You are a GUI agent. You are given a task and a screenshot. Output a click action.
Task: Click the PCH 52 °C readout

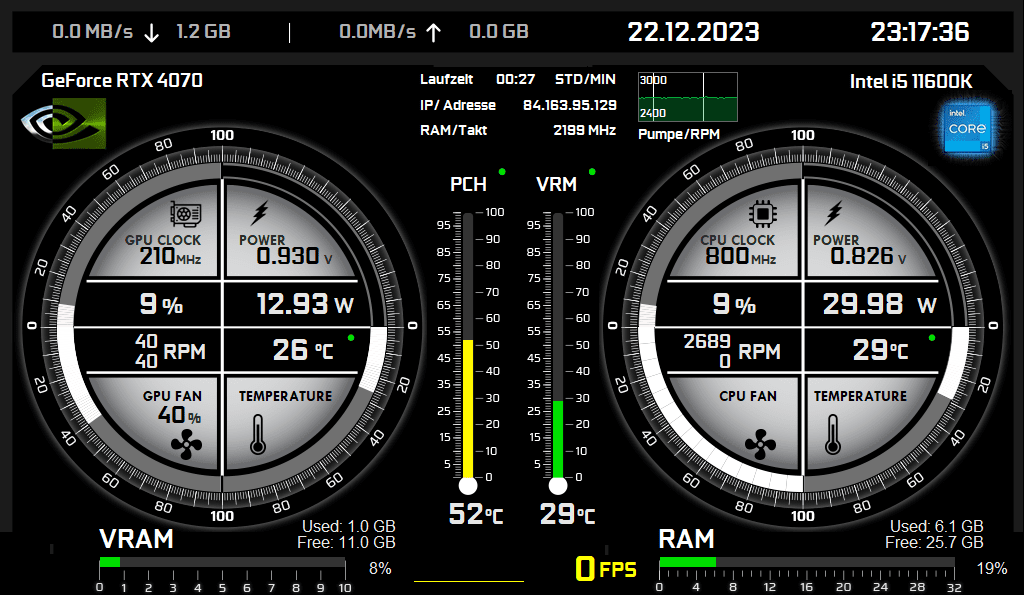[476, 514]
